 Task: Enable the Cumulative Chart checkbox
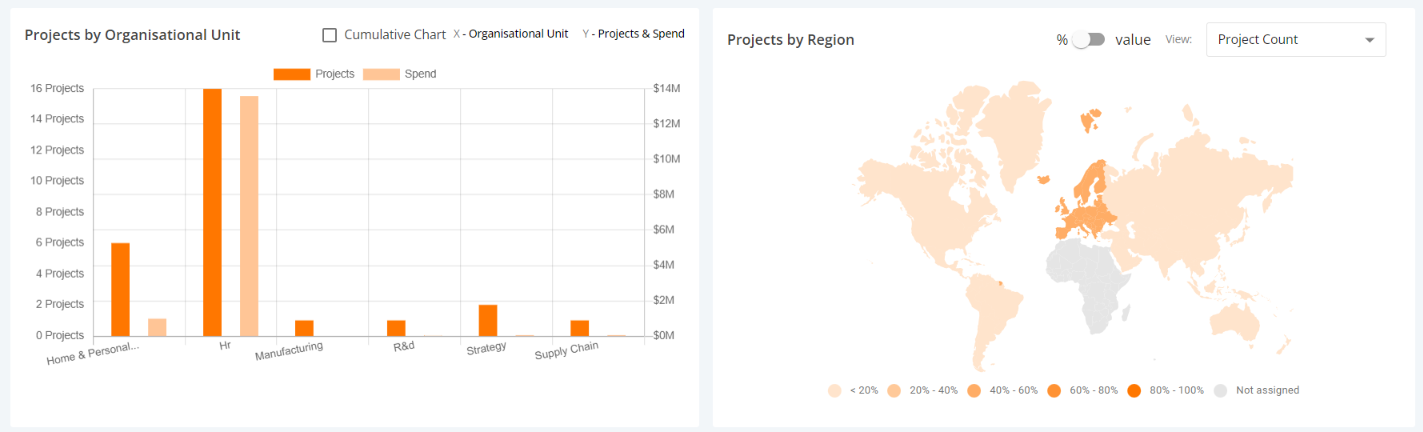pos(329,35)
